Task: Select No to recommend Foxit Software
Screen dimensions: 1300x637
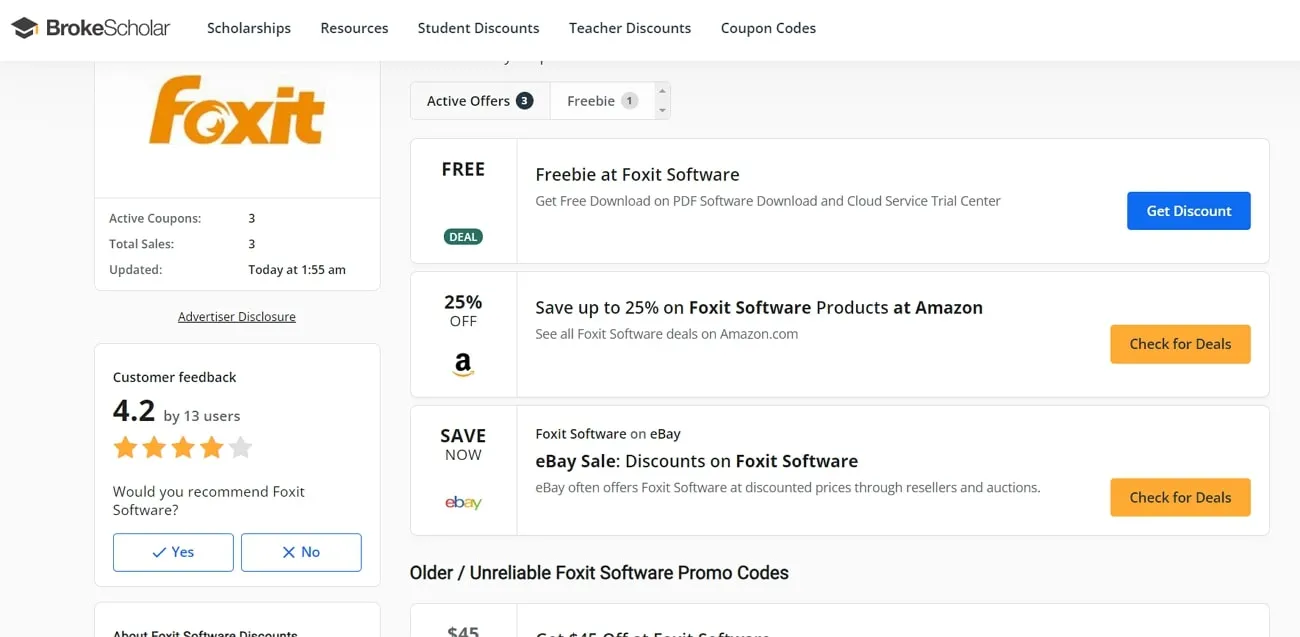Action: pyautogui.click(x=301, y=552)
